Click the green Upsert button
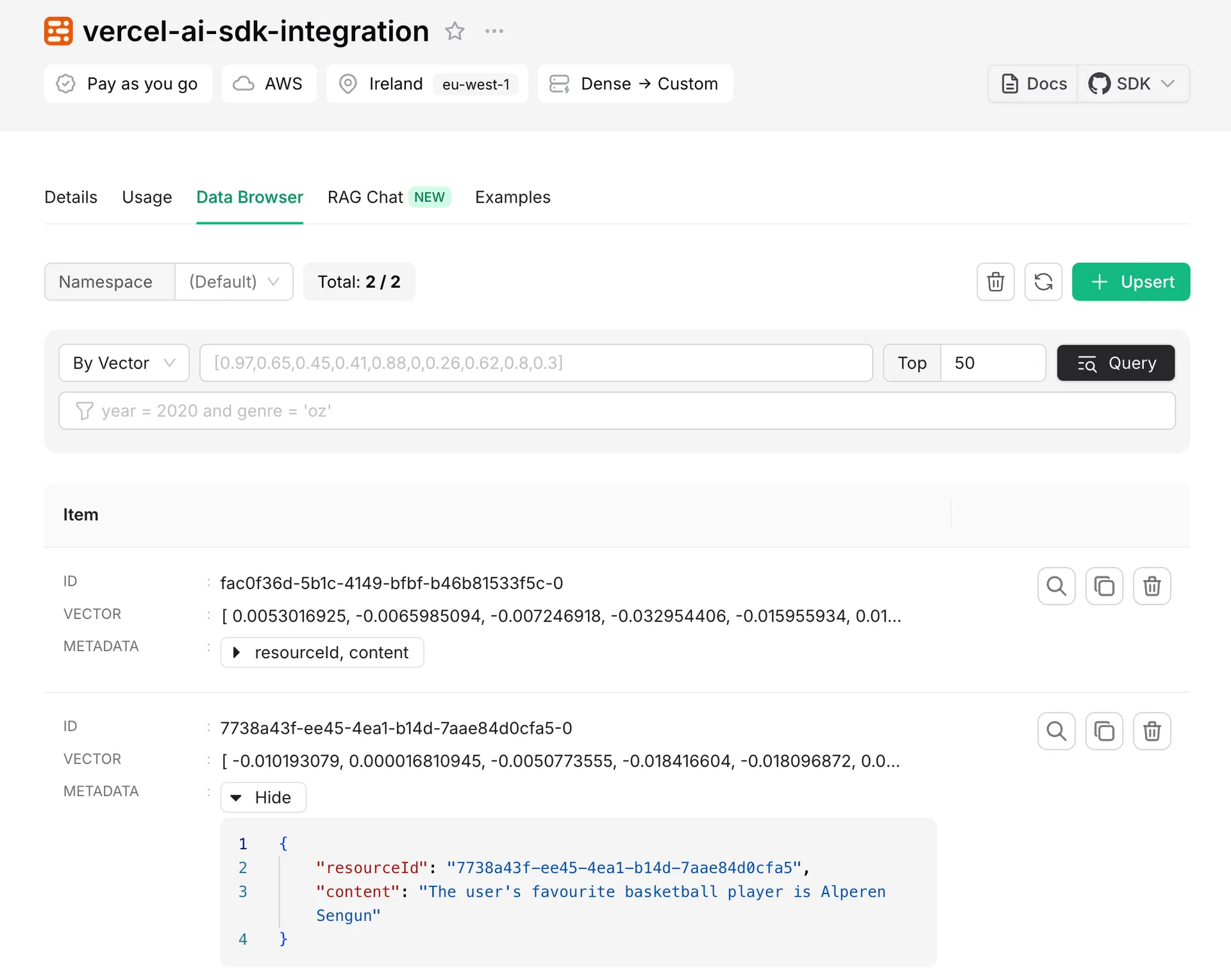Image resolution: width=1231 pixels, height=980 pixels. (1131, 281)
